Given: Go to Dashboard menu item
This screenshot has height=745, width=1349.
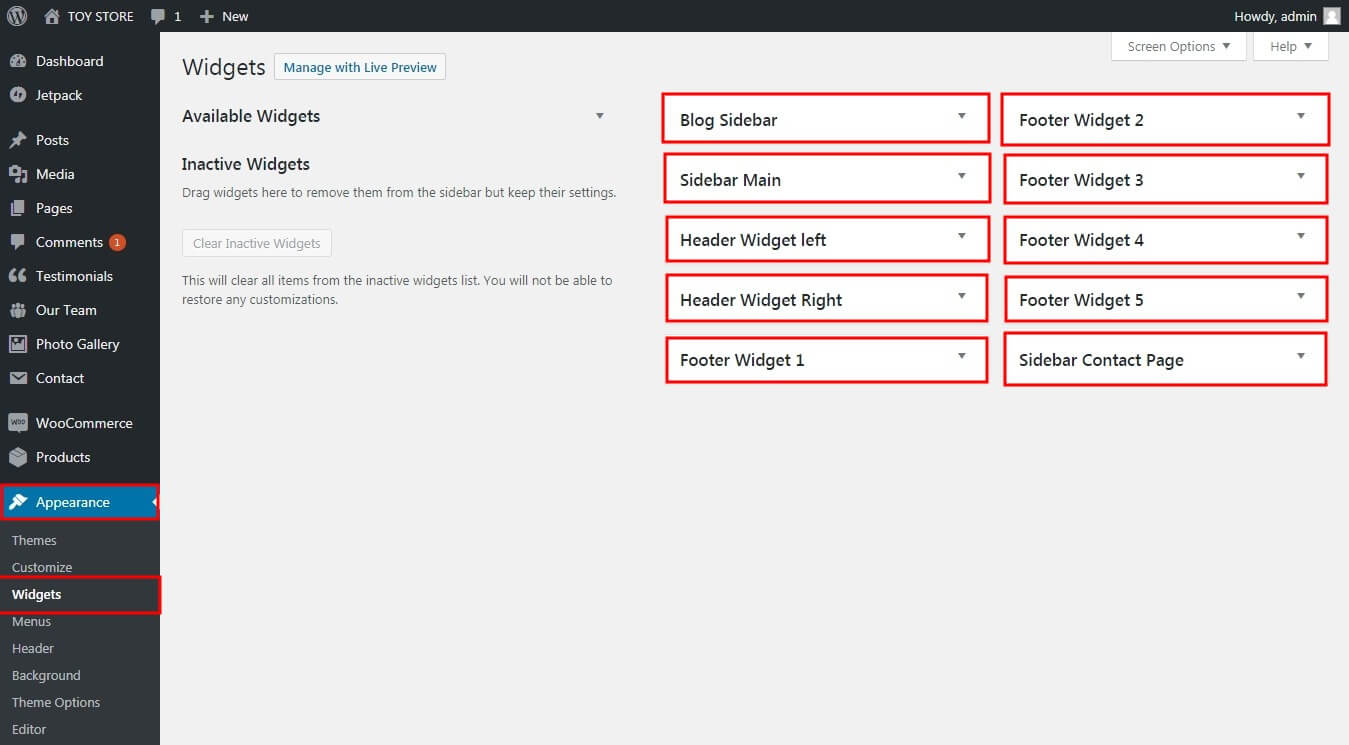Looking at the screenshot, I should pyautogui.click(x=80, y=61).
